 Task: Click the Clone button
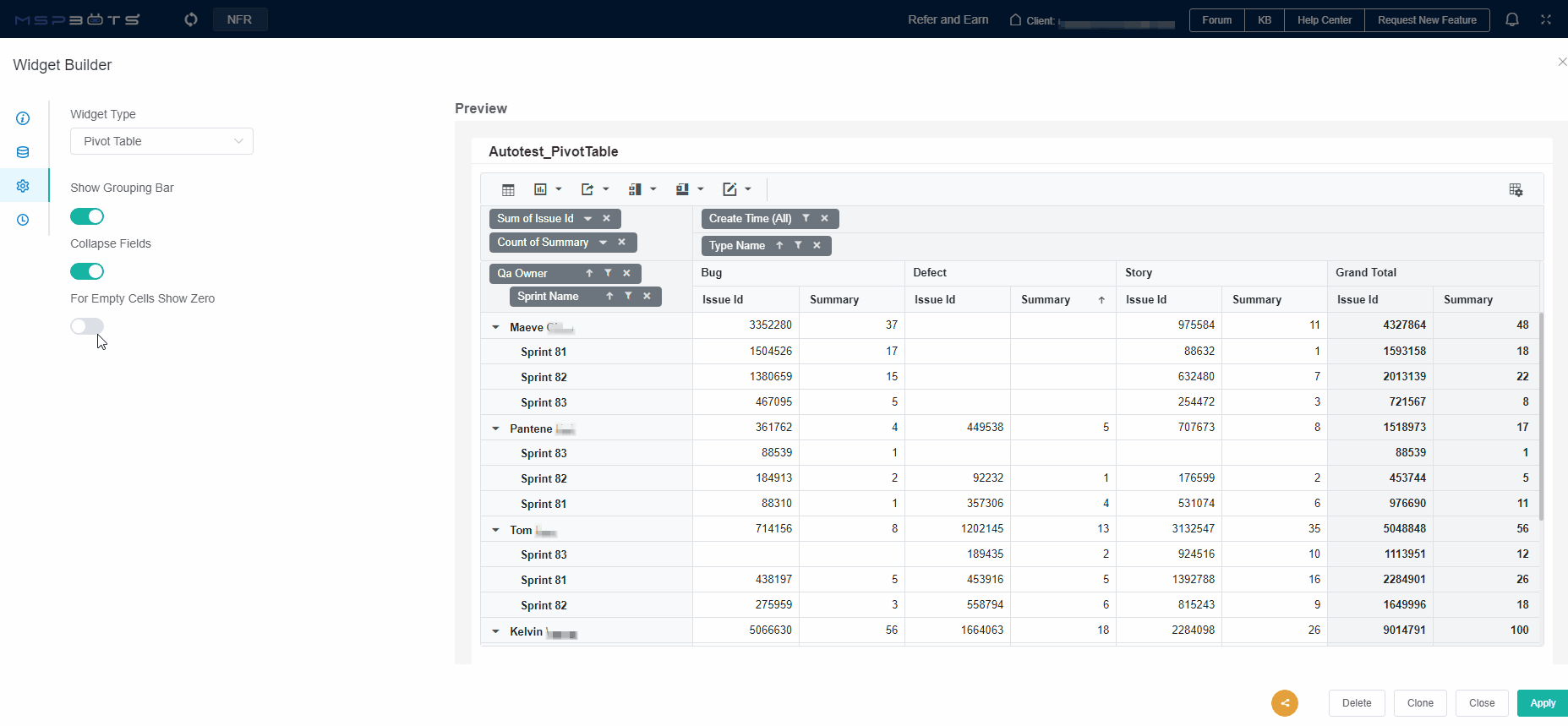1420,702
